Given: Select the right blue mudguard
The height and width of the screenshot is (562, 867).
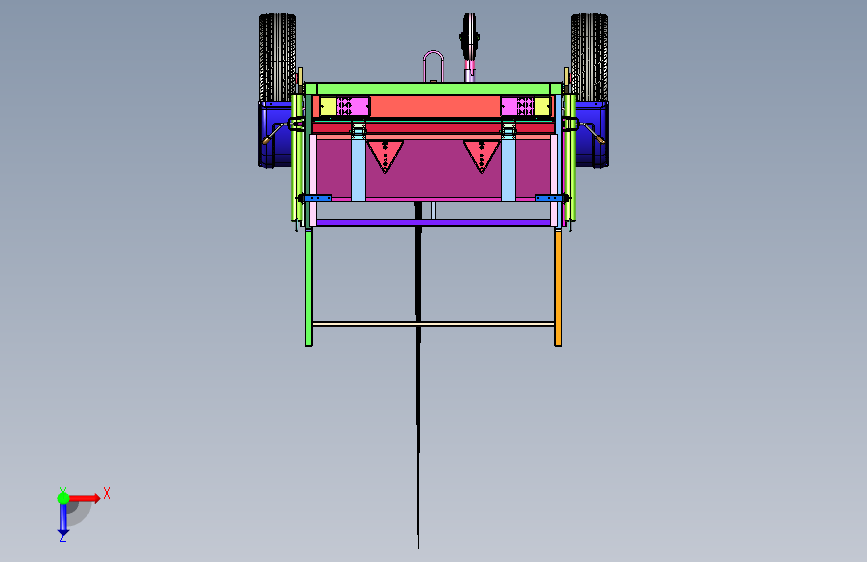Looking at the screenshot, I should [593, 134].
